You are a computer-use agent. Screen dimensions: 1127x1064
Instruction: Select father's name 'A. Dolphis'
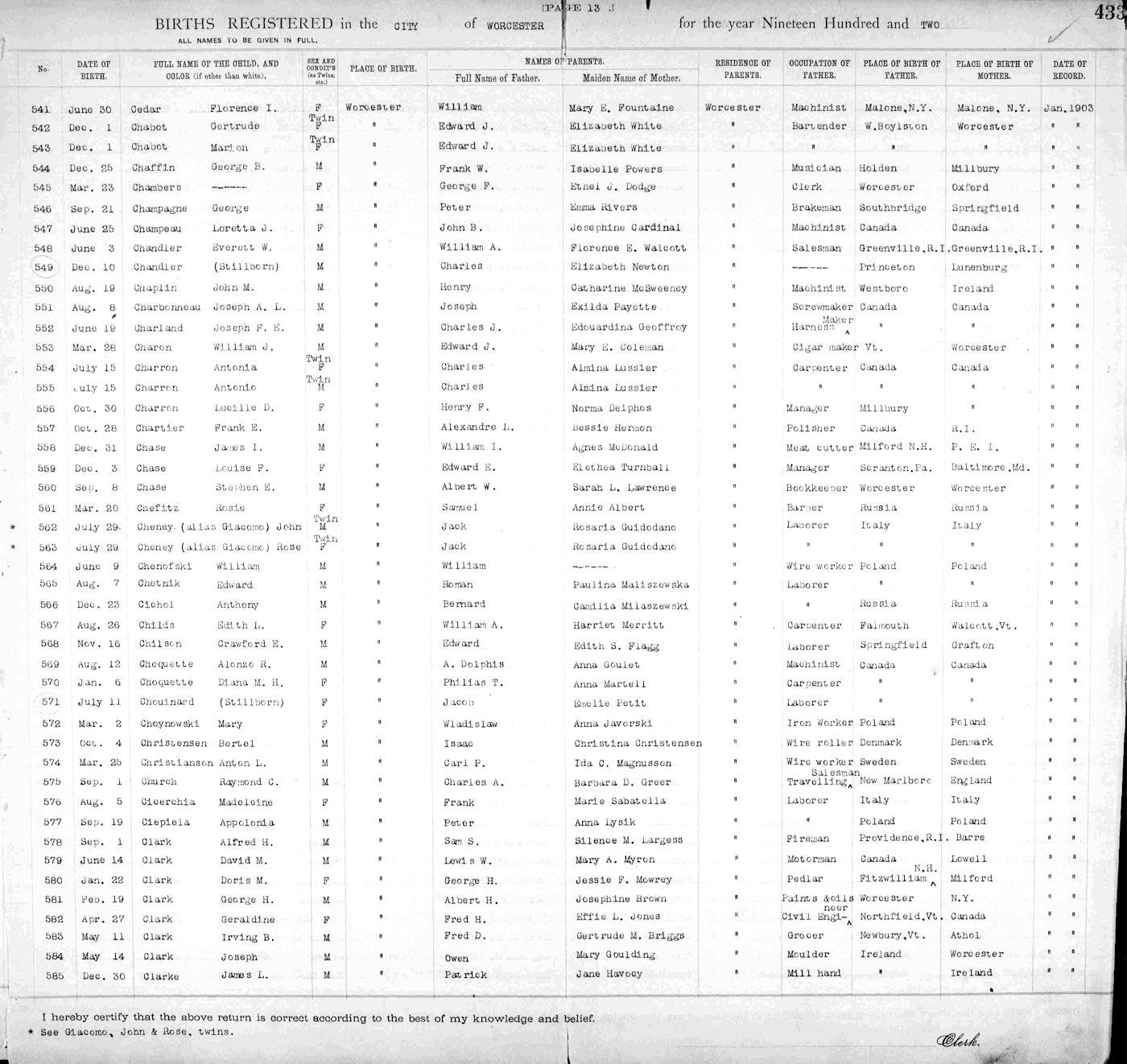473,665
